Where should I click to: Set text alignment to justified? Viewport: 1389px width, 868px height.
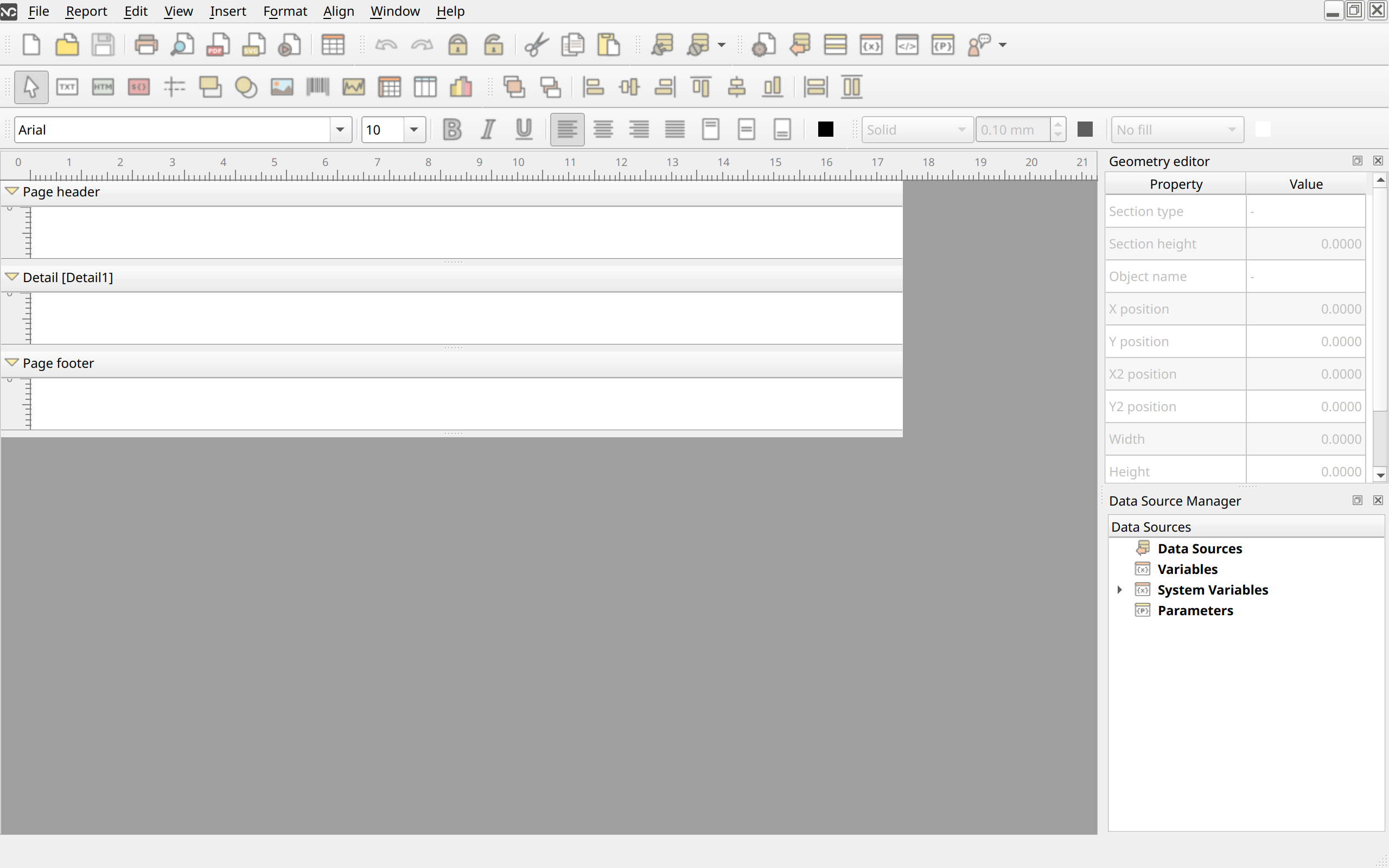coord(675,129)
